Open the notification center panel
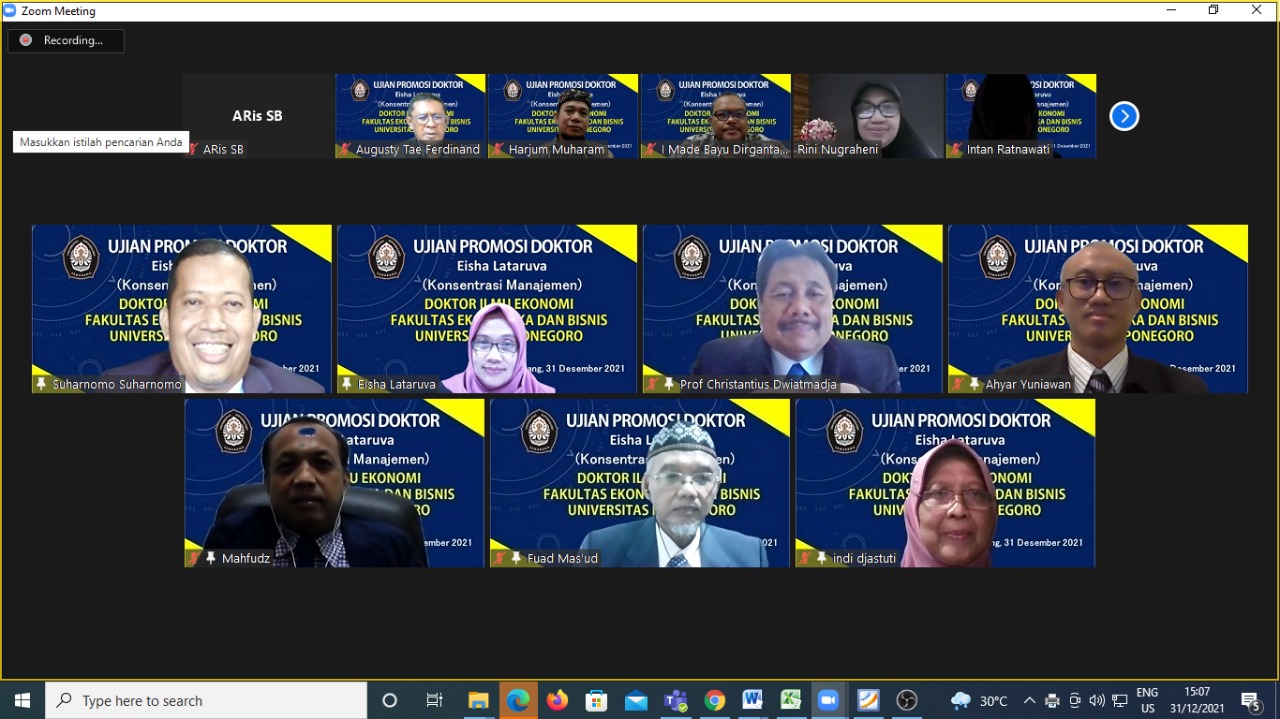 pos(1250,700)
